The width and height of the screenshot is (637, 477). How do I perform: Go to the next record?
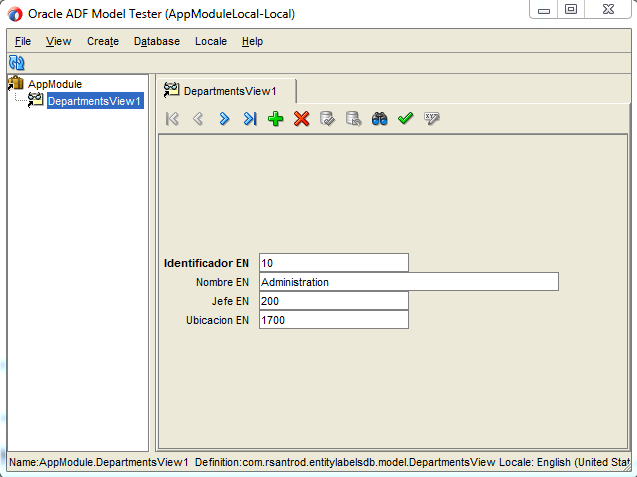click(224, 119)
